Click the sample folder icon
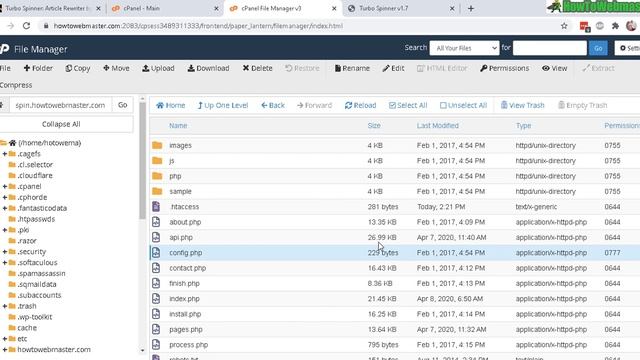 pyautogui.click(x=157, y=191)
